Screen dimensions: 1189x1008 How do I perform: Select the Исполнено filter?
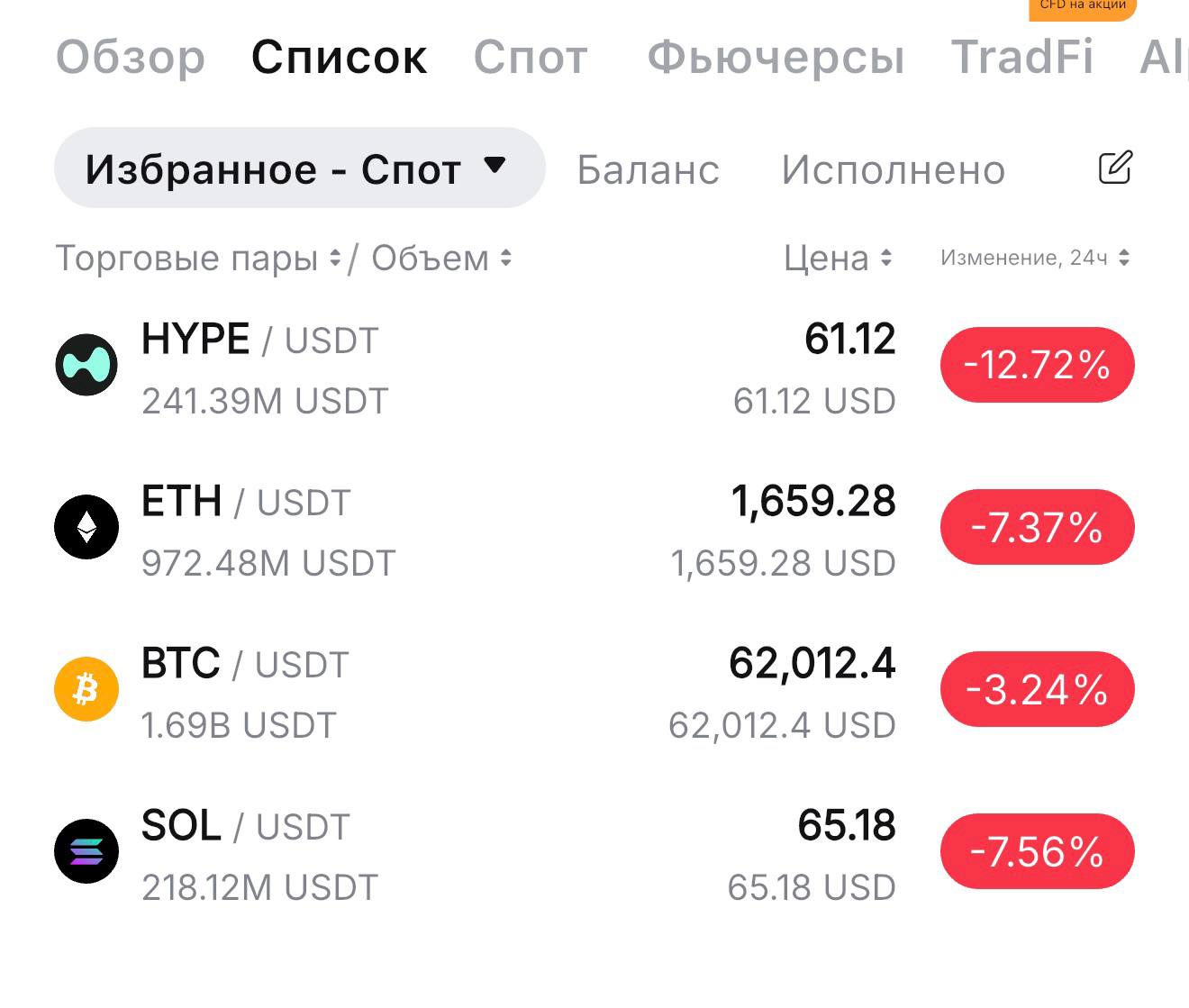pyautogui.click(x=893, y=169)
